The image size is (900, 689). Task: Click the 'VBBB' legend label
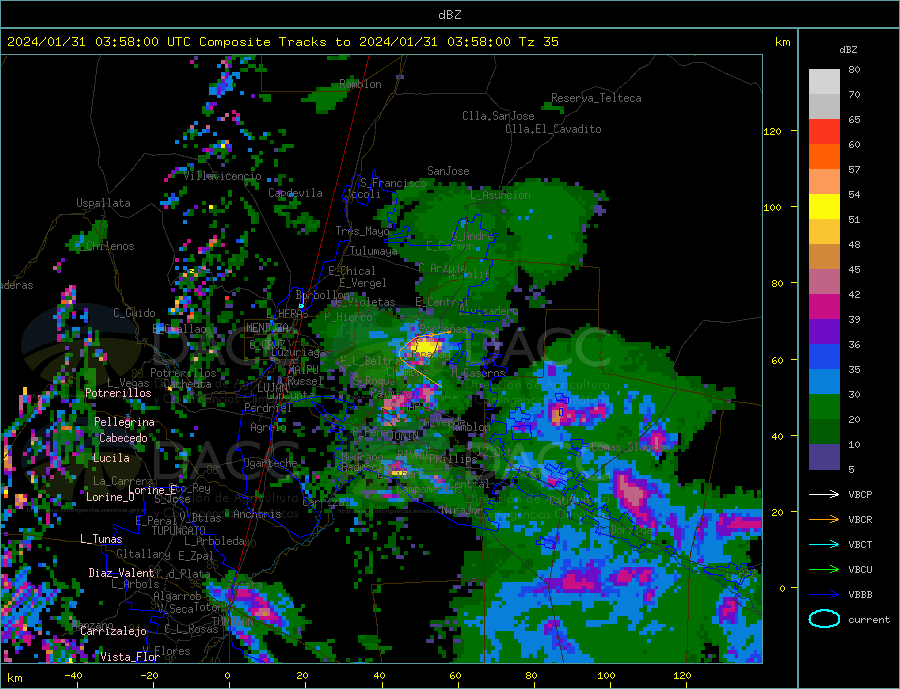point(860,594)
